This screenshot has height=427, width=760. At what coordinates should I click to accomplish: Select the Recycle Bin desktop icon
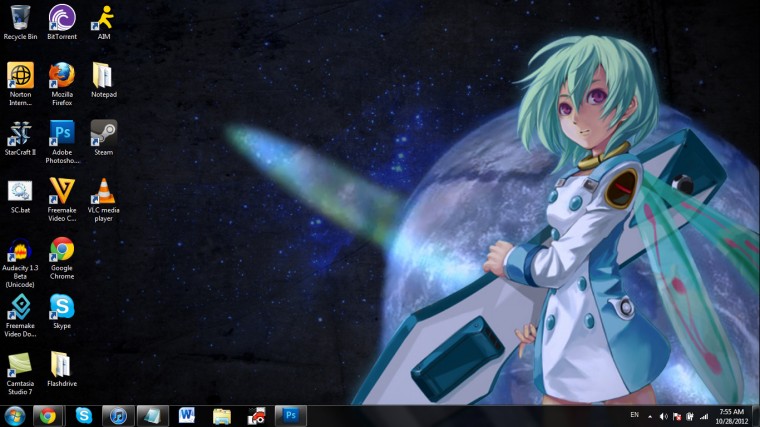point(20,22)
